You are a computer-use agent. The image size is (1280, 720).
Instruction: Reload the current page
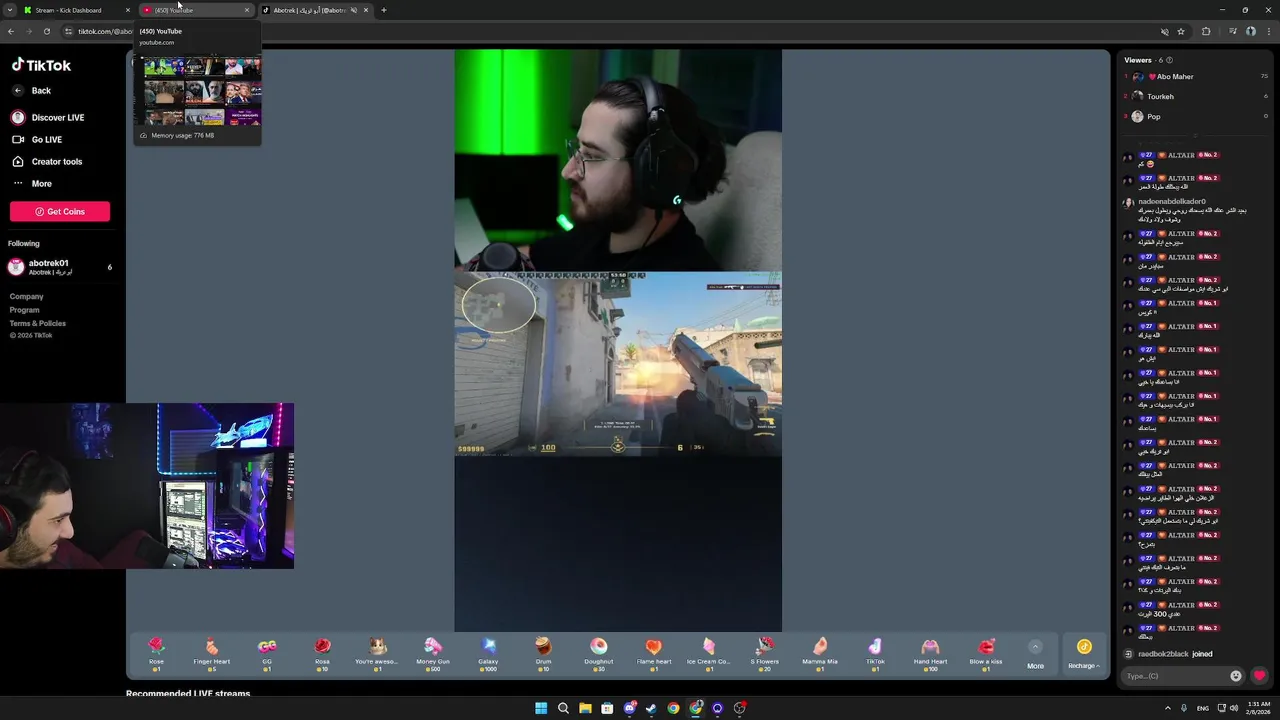click(47, 31)
